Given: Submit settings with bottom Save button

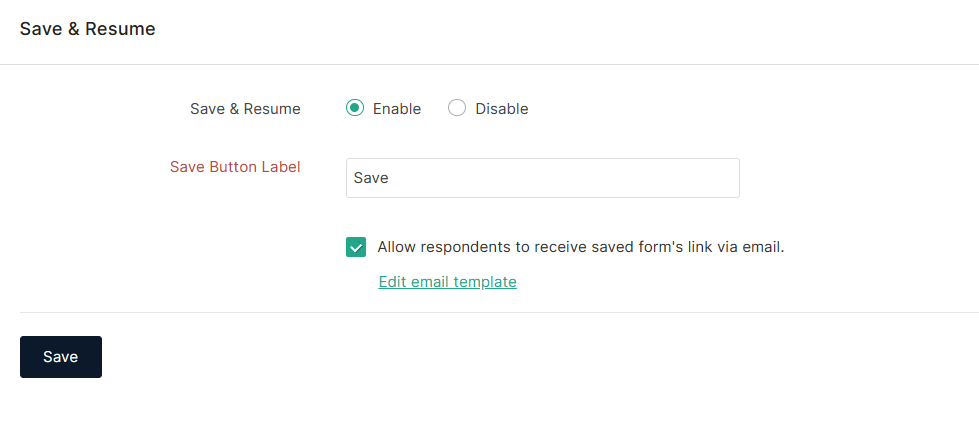Looking at the screenshot, I should [61, 357].
